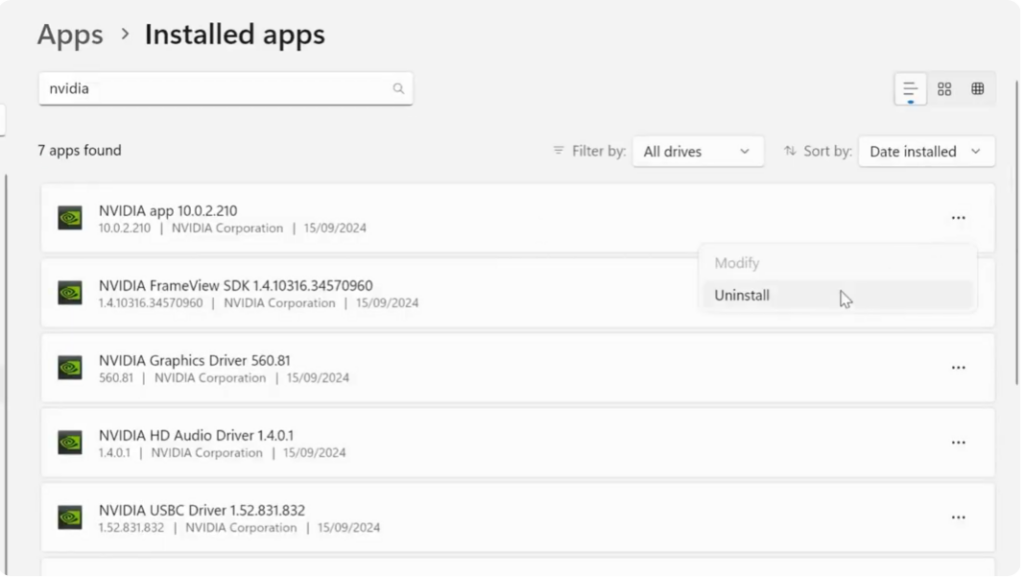Image resolution: width=1024 pixels, height=578 pixels.
Task: Select Modify in the context menu
Action: (737, 263)
